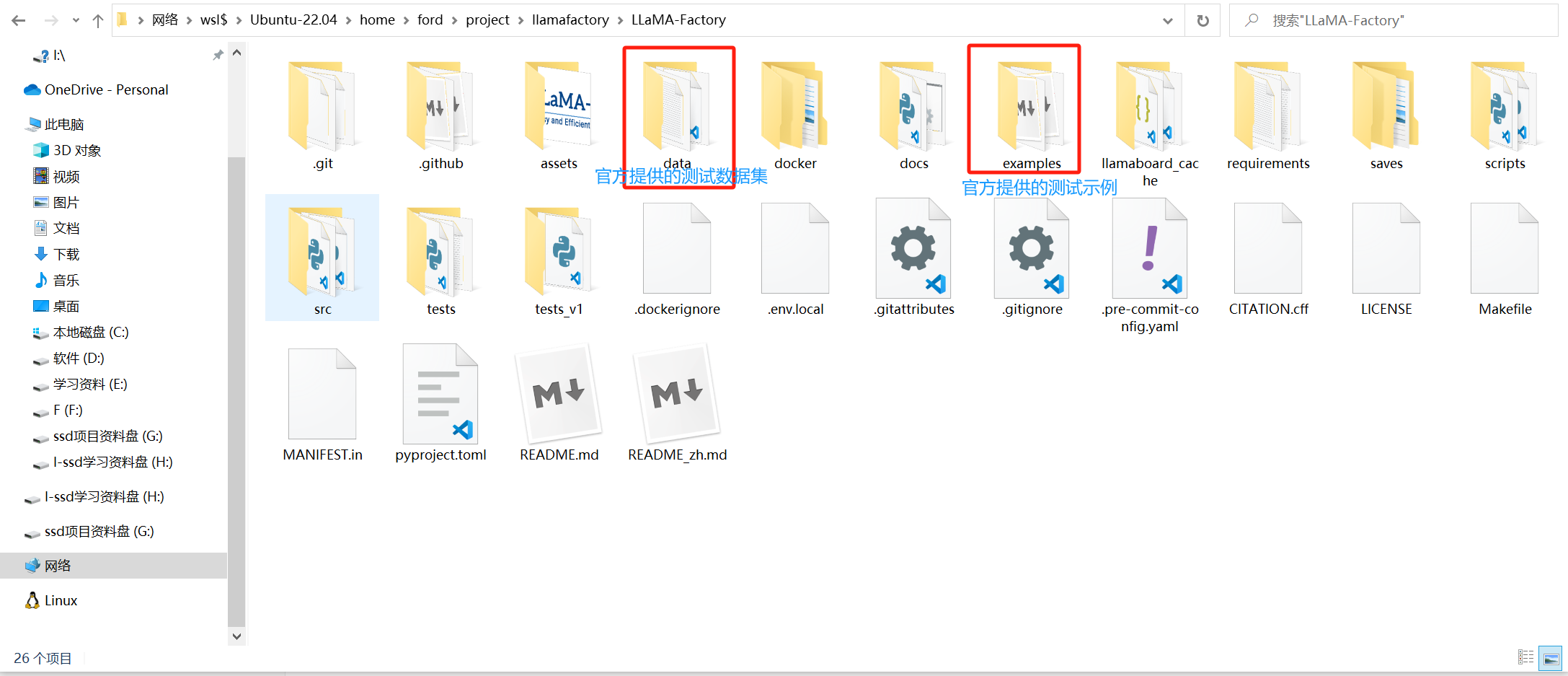This screenshot has height=676, width=1568.
Task: Open the .github folder
Action: 440,115
